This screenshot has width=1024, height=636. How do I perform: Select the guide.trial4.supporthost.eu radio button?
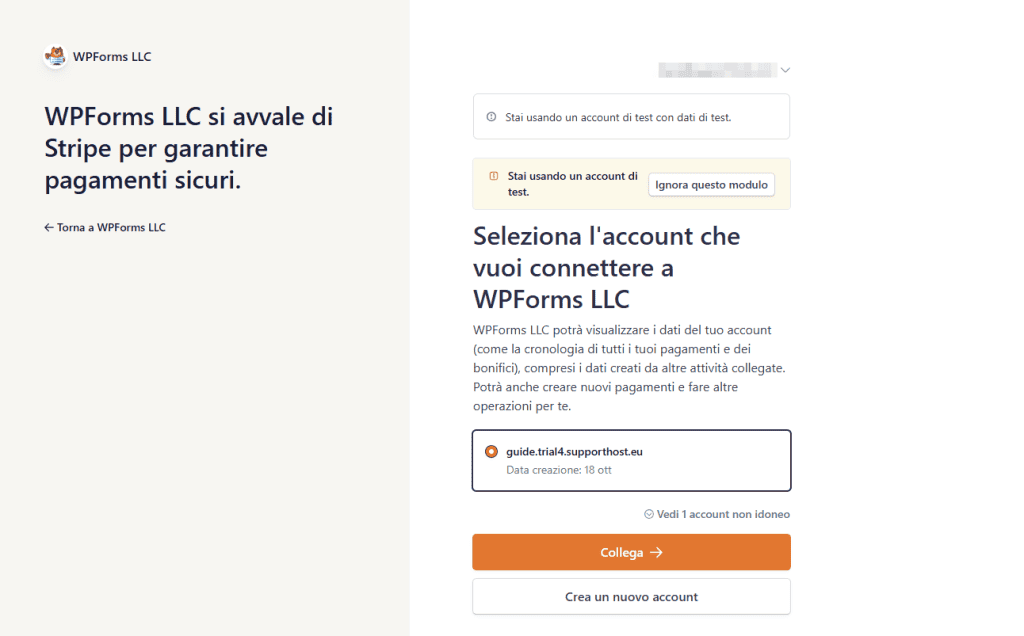coord(491,451)
